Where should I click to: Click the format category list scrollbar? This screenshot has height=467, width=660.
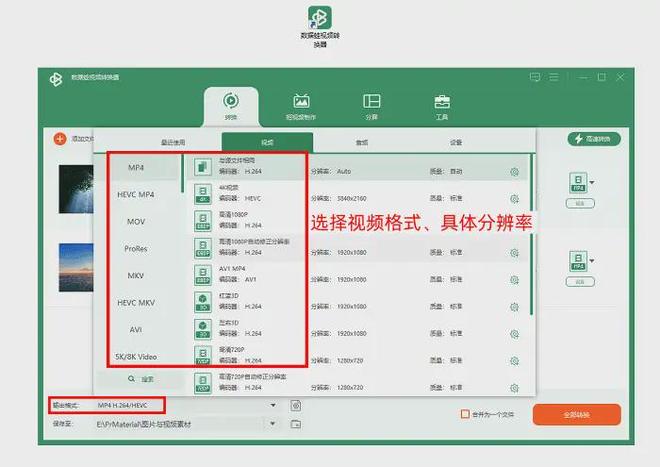click(x=182, y=173)
